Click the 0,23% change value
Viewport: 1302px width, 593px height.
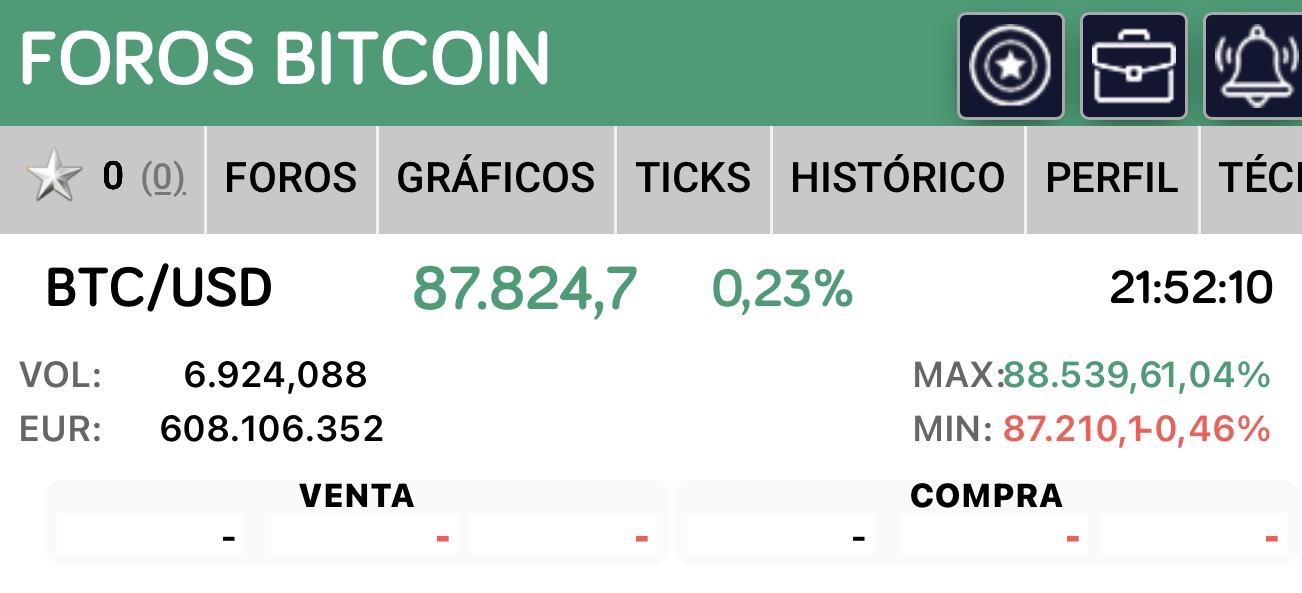click(782, 288)
